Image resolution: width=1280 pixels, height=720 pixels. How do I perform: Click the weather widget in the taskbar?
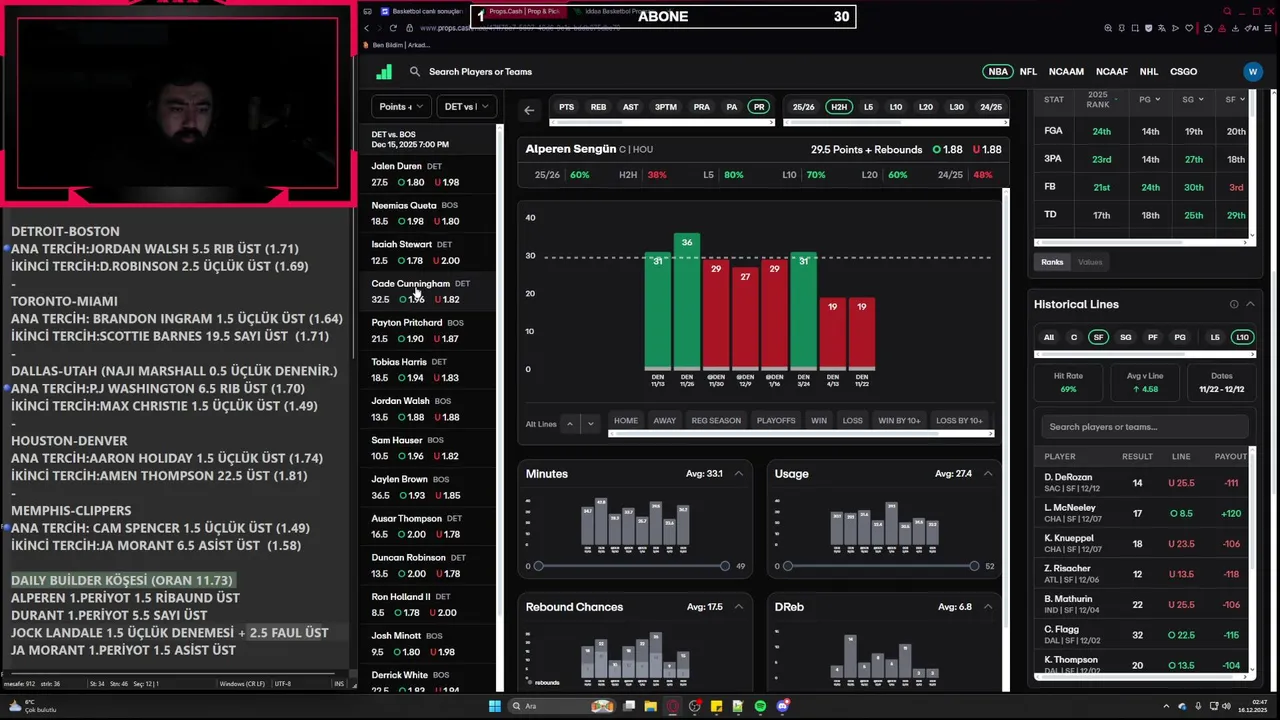(x=32, y=706)
